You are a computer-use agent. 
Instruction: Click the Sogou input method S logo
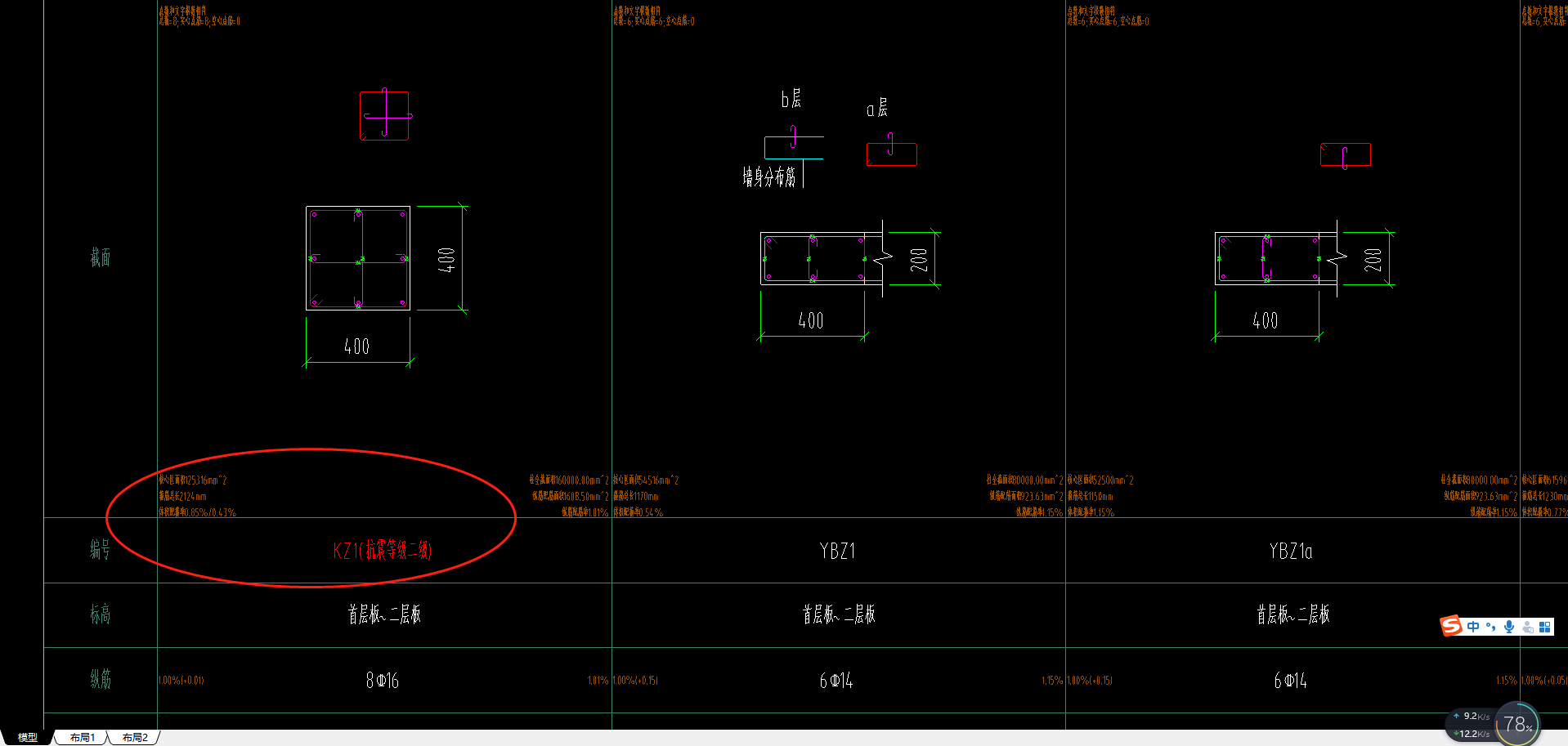pyautogui.click(x=1451, y=626)
